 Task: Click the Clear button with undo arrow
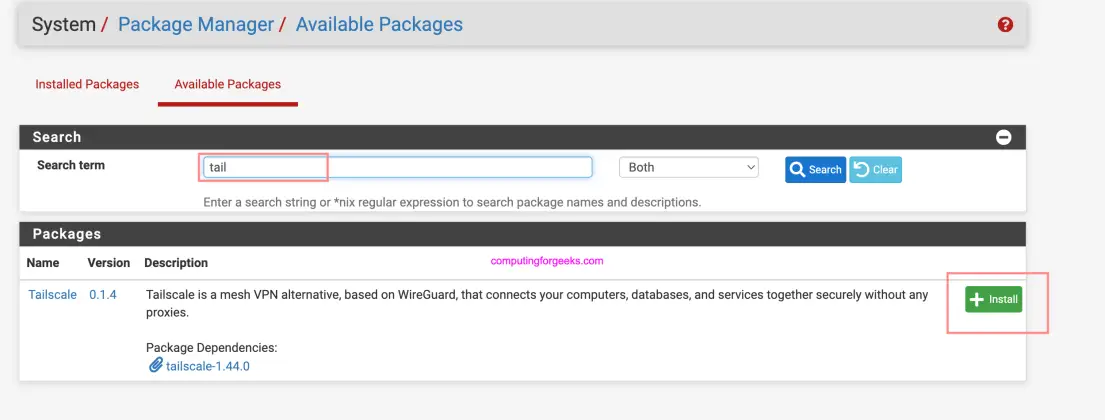point(875,170)
